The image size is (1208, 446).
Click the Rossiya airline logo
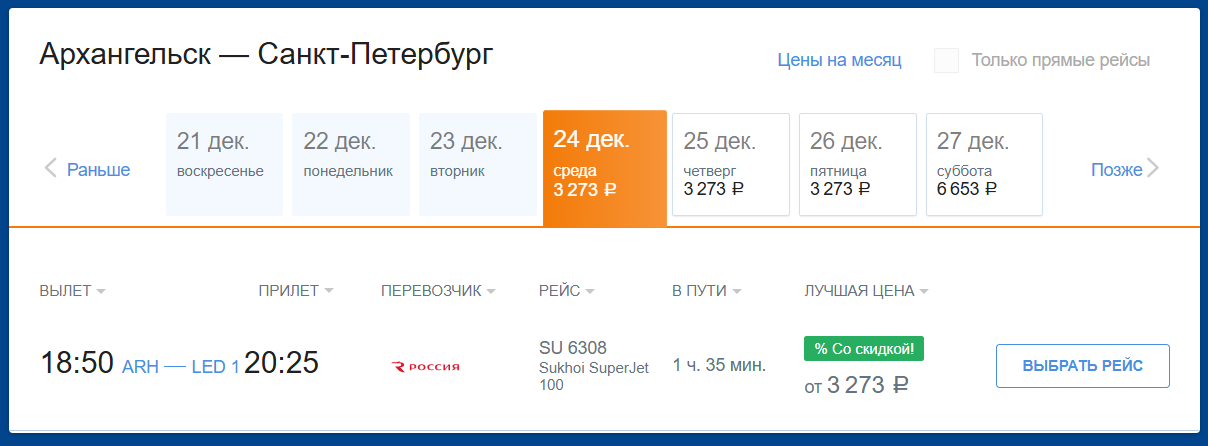click(425, 366)
